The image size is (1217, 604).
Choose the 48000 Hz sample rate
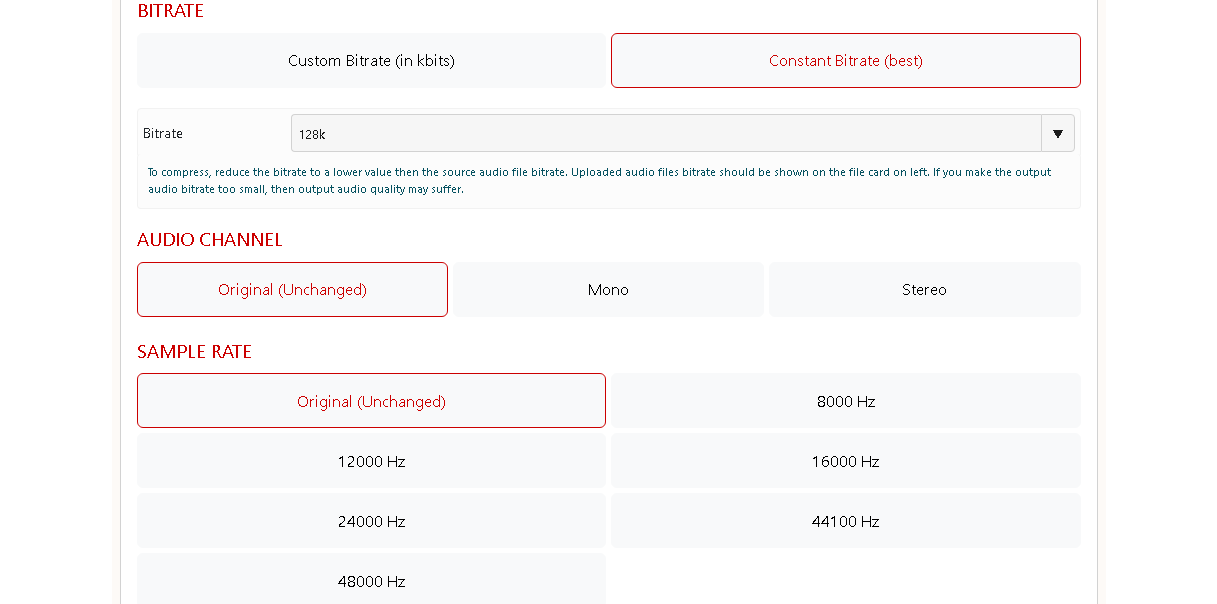click(371, 581)
